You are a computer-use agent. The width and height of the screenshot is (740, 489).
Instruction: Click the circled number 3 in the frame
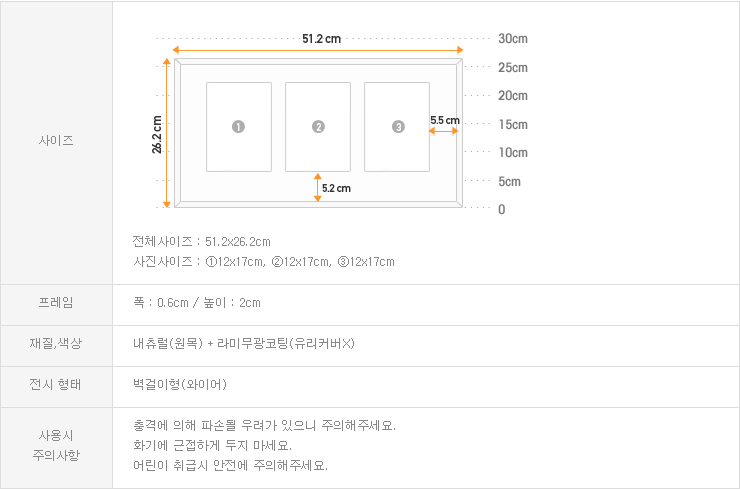[398, 127]
